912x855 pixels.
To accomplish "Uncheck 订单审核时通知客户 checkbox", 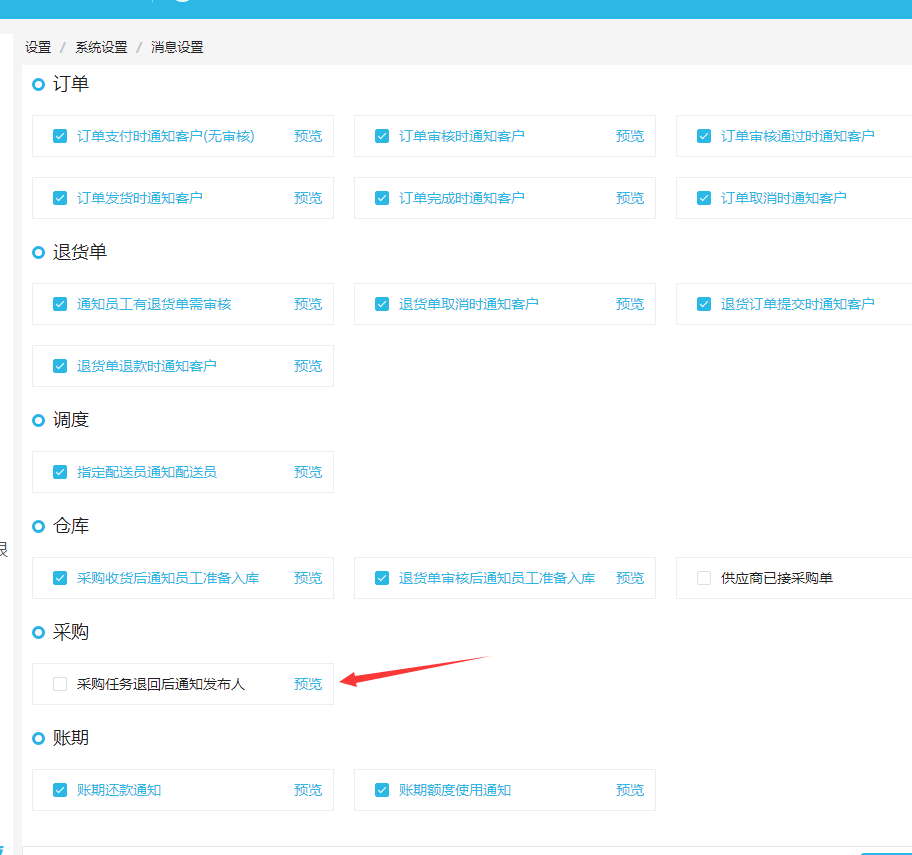I will (382, 136).
